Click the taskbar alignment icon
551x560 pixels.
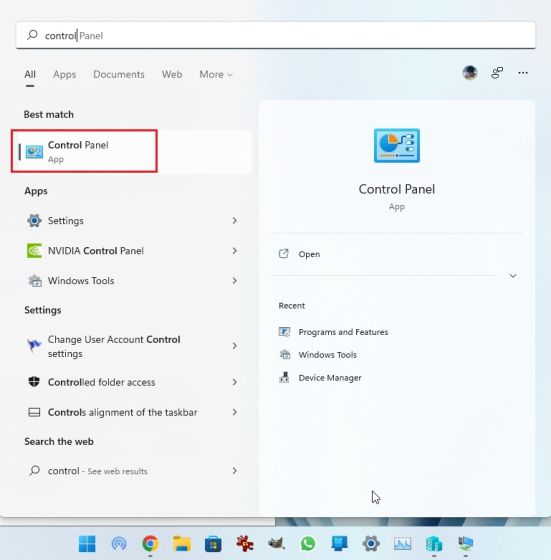[x=34, y=412]
